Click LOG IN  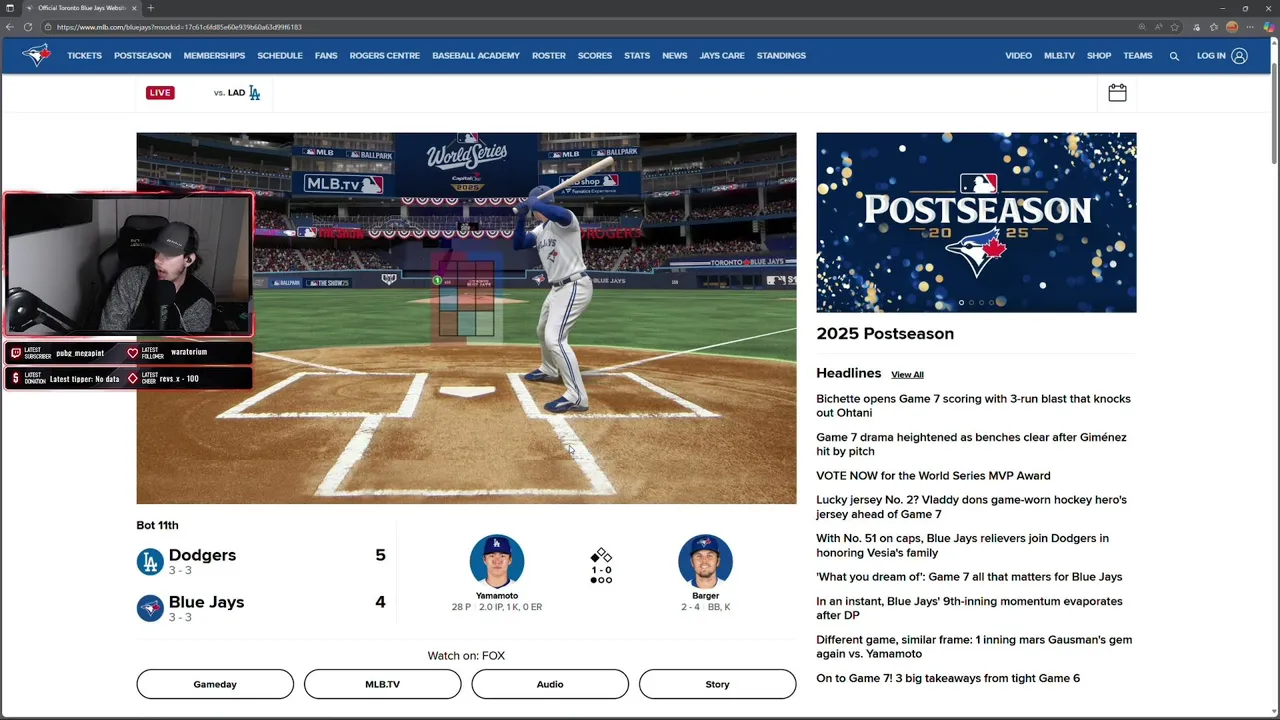[x=1211, y=56]
